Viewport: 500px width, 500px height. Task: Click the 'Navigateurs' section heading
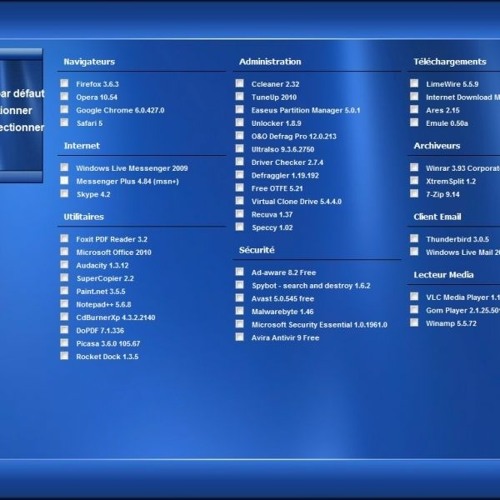tap(89, 62)
